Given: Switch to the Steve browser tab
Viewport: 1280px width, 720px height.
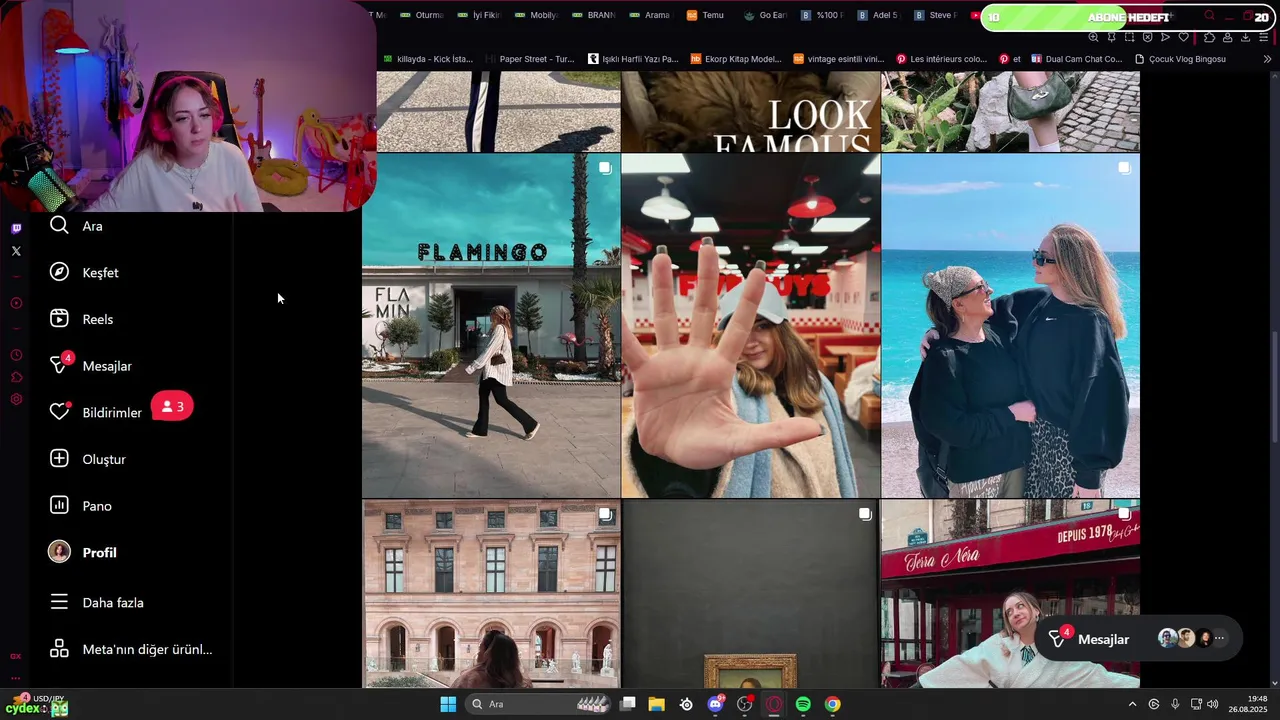Looking at the screenshot, I should click(x=934, y=15).
